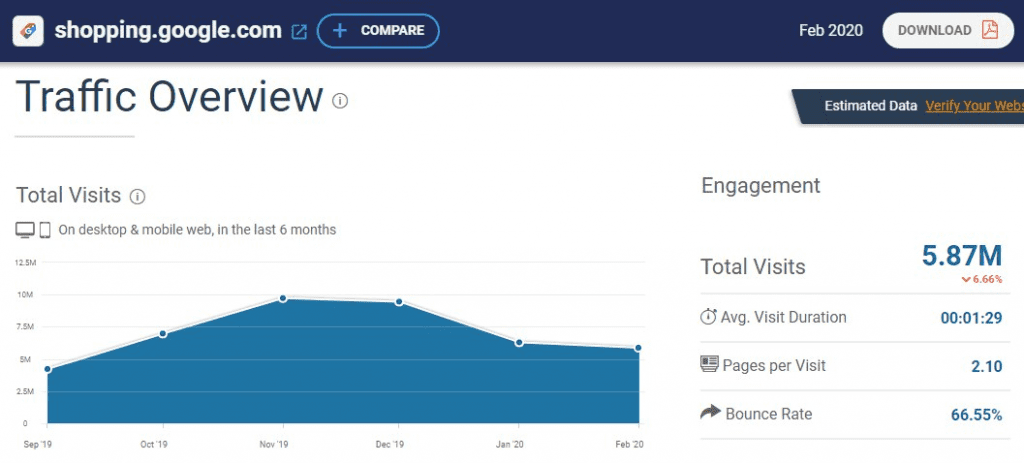Click the Oct '19 x-axis label
This screenshot has height=463, width=1024.
pyautogui.click(x=154, y=445)
